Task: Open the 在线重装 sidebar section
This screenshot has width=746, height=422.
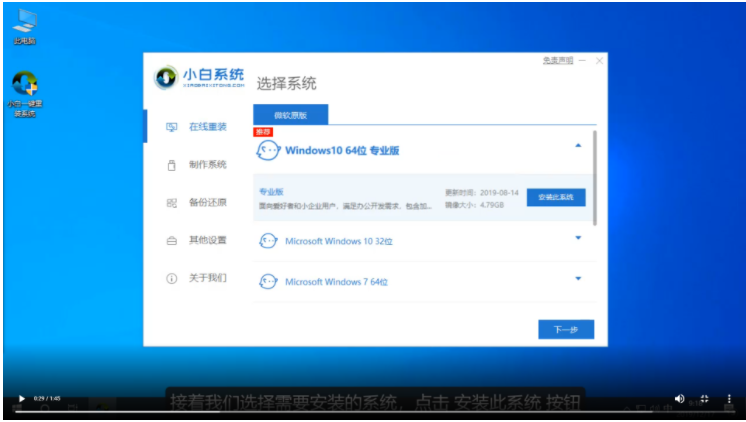Action: click(196, 127)
